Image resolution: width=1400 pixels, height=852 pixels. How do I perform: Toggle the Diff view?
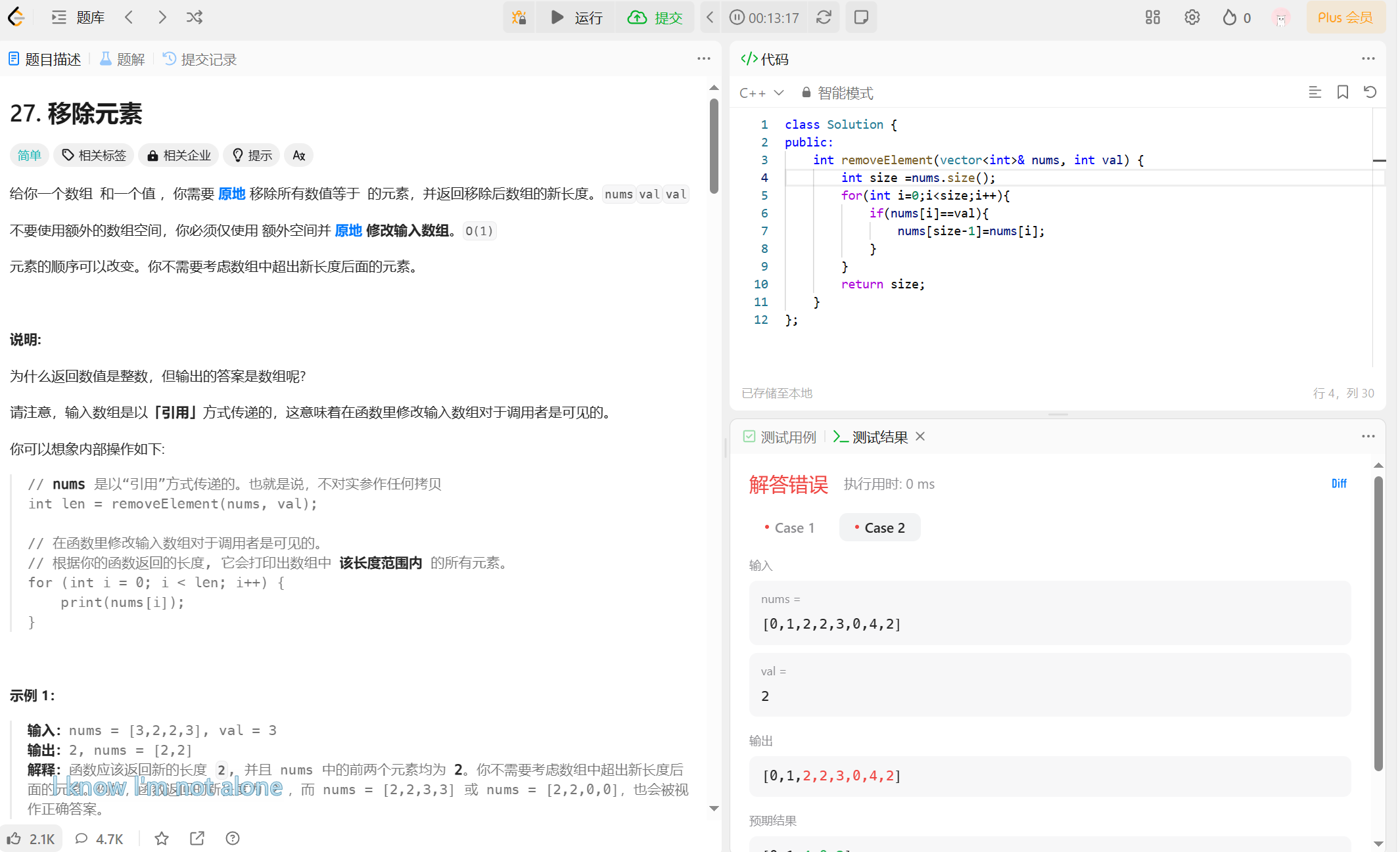coord(1339,483)
